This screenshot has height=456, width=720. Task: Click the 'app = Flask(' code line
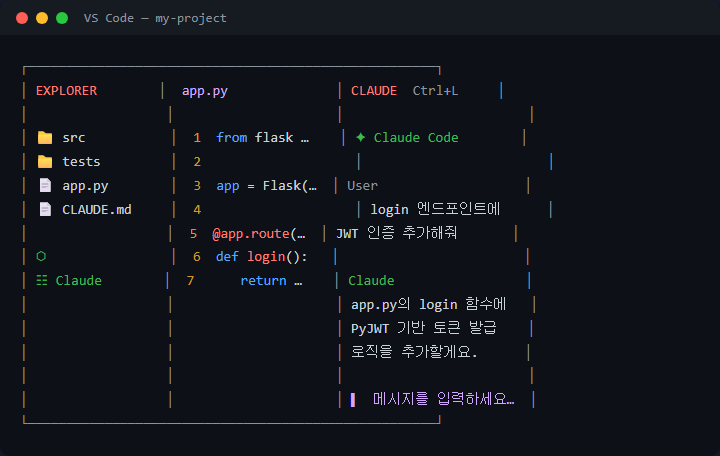(266, 186)
